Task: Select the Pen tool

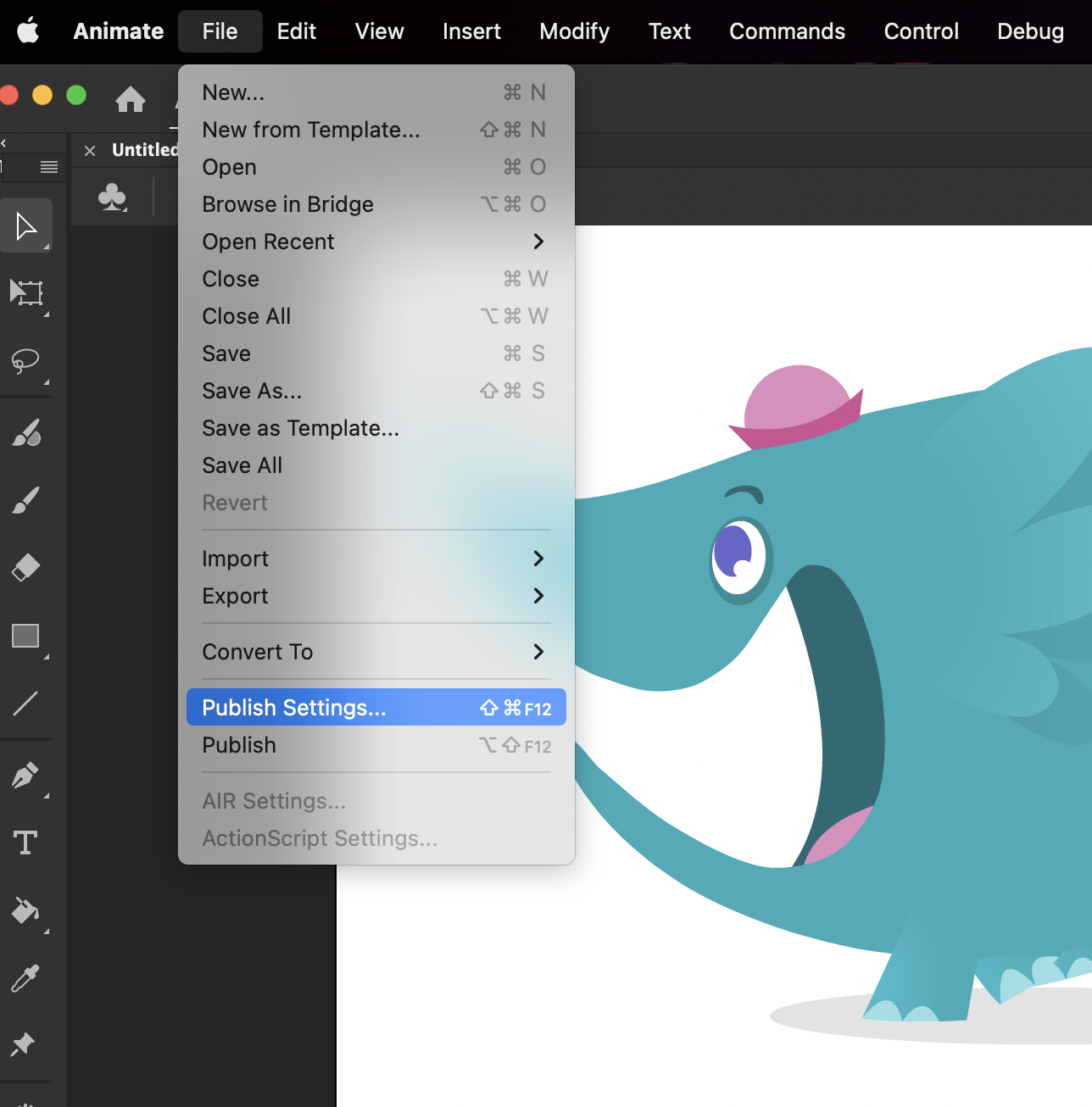Action: coord(25,775)
